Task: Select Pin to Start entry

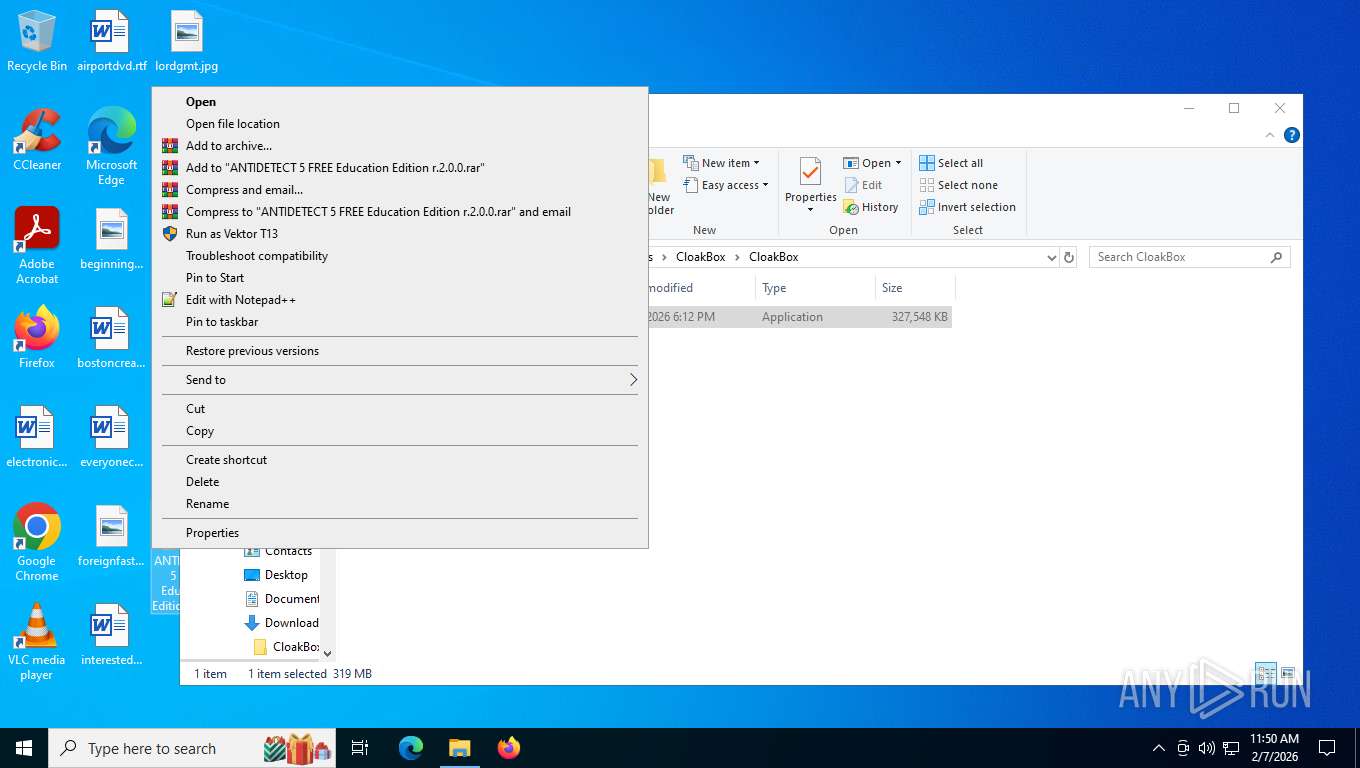Action: tap(400, 278)
